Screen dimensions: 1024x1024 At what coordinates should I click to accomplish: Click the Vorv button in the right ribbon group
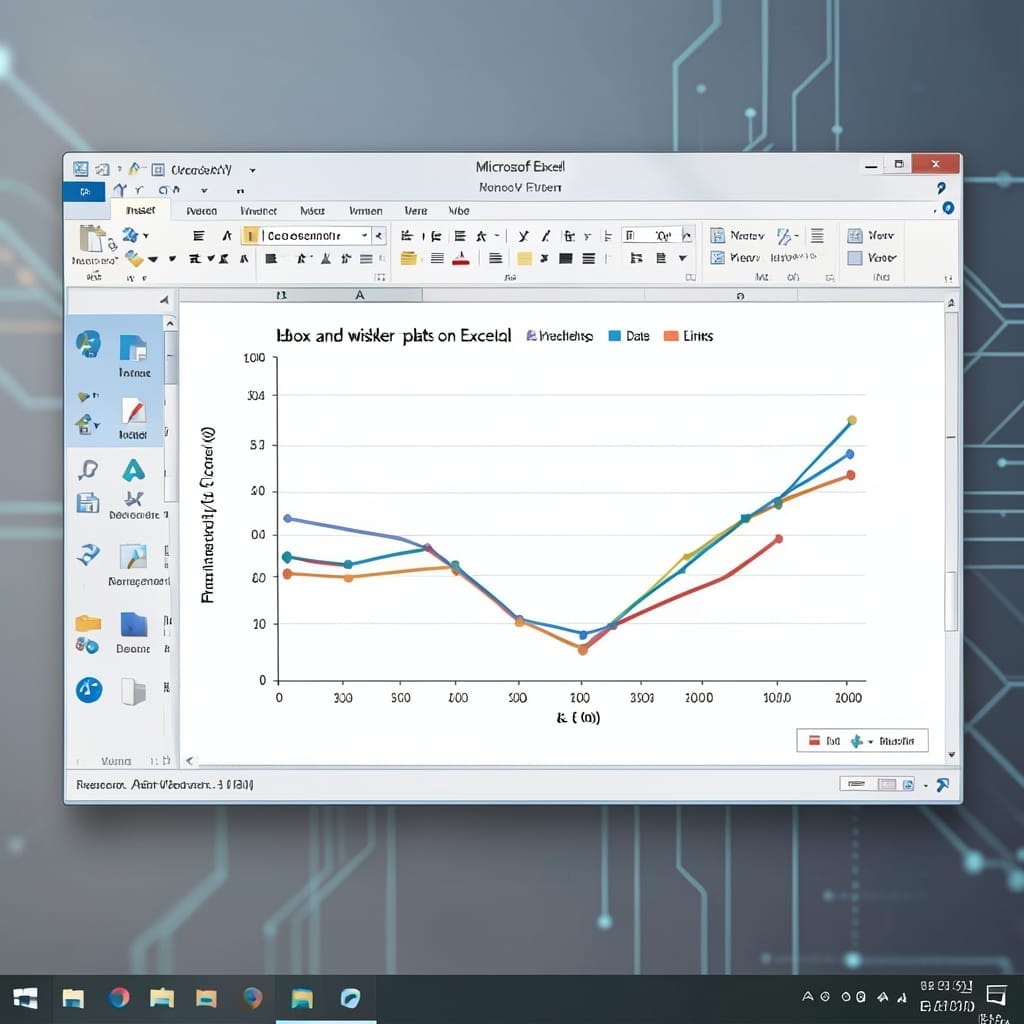871,235
